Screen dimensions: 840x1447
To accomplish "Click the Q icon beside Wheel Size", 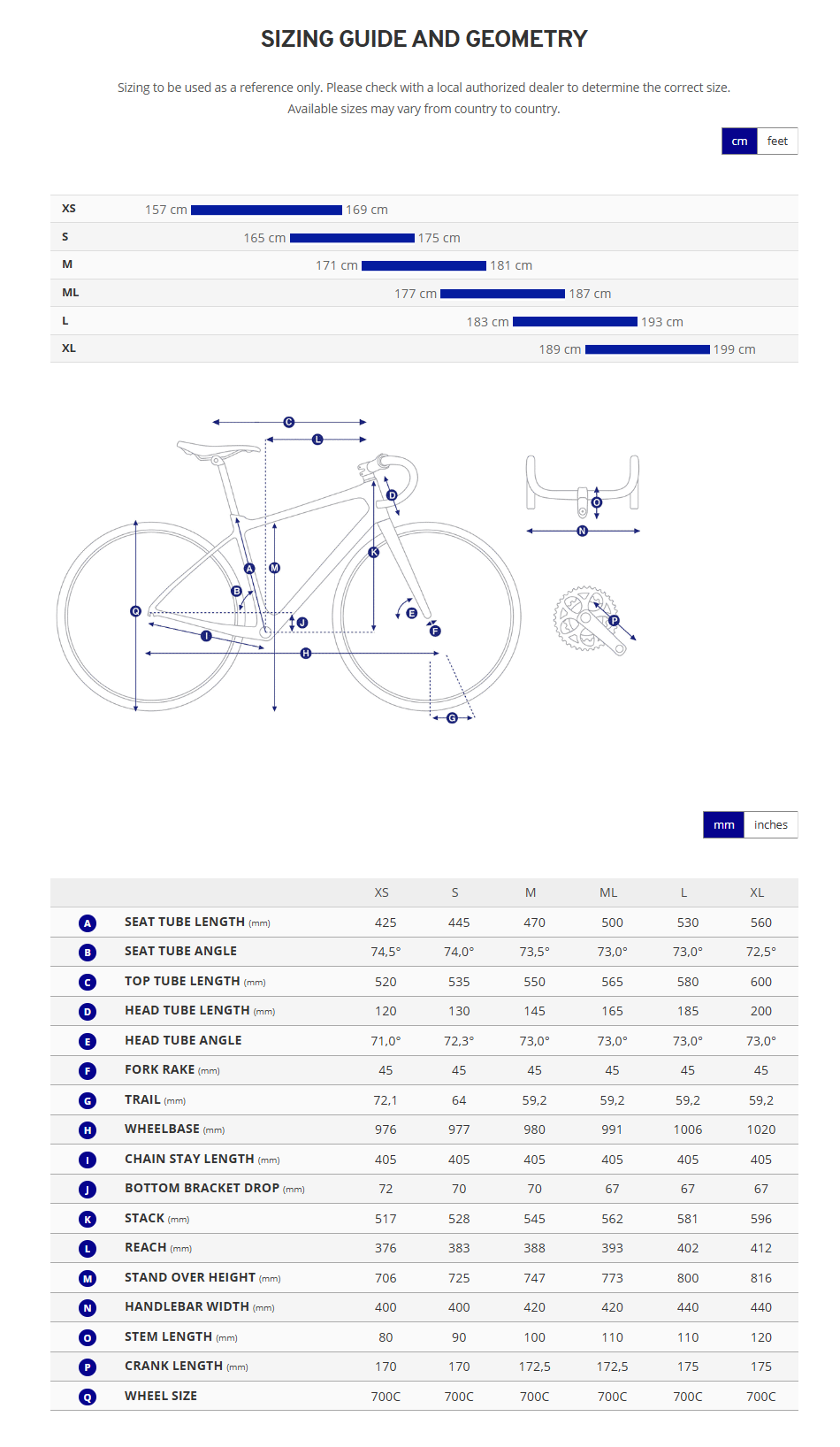I will click(88, 1397).
